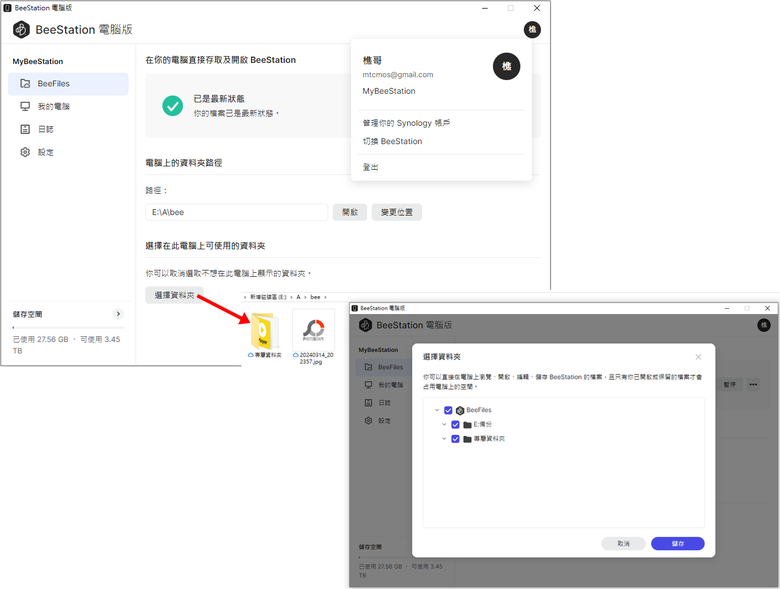
Task: Click the app icon in the second window title bar
Action: point(355,308)
